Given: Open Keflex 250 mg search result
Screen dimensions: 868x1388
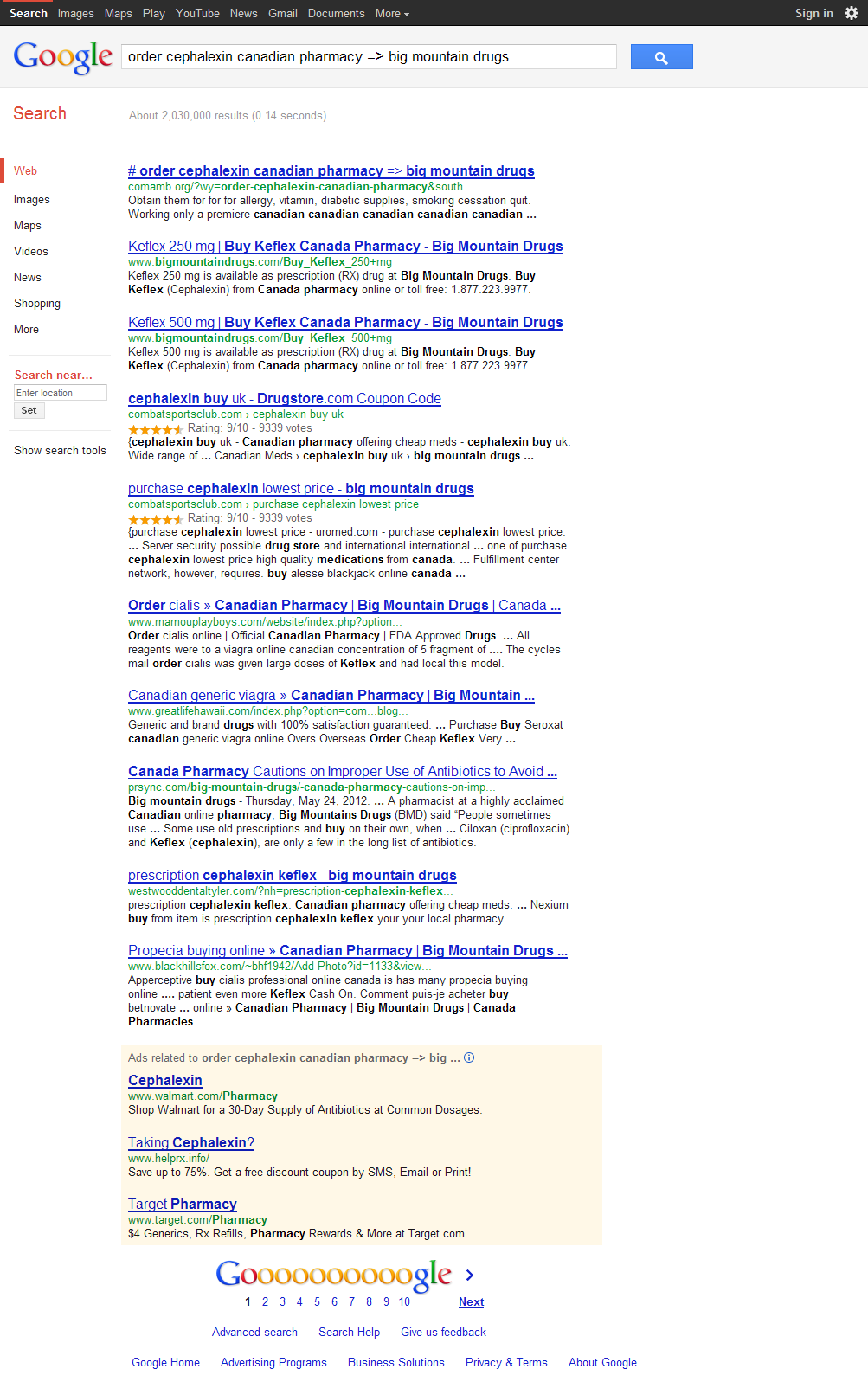Looking at the screenshot, I should 345,247.
